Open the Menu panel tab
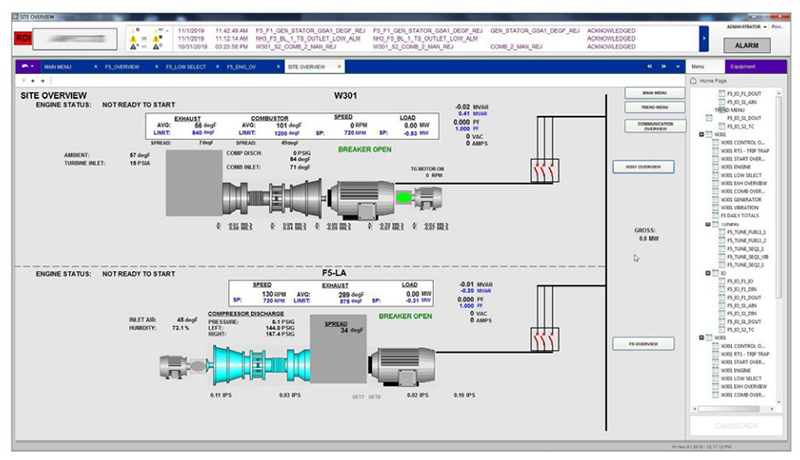This screenshot has width=800, height=460. coord(705,67)
